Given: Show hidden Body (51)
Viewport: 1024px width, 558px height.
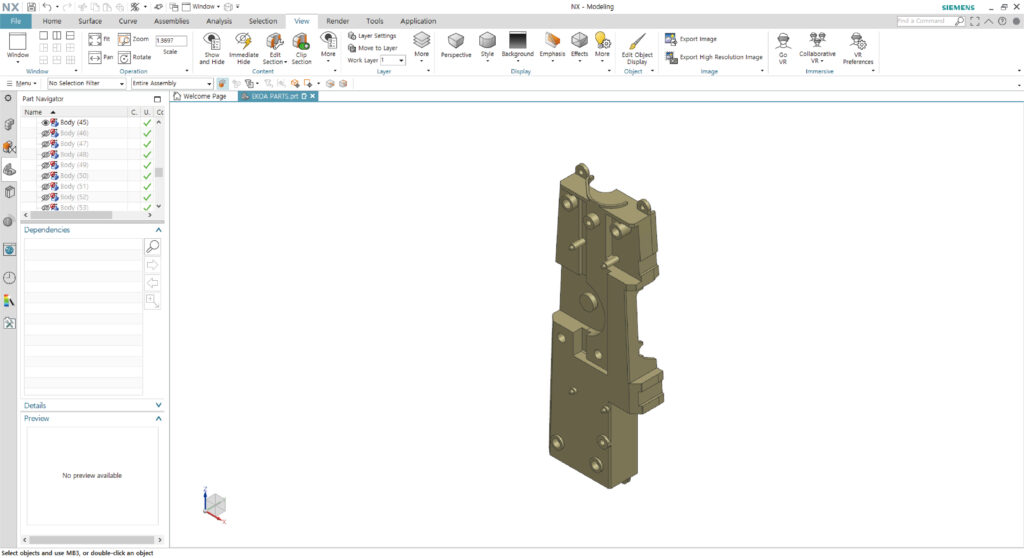Looking at the screenshot, I should point(46,186).
